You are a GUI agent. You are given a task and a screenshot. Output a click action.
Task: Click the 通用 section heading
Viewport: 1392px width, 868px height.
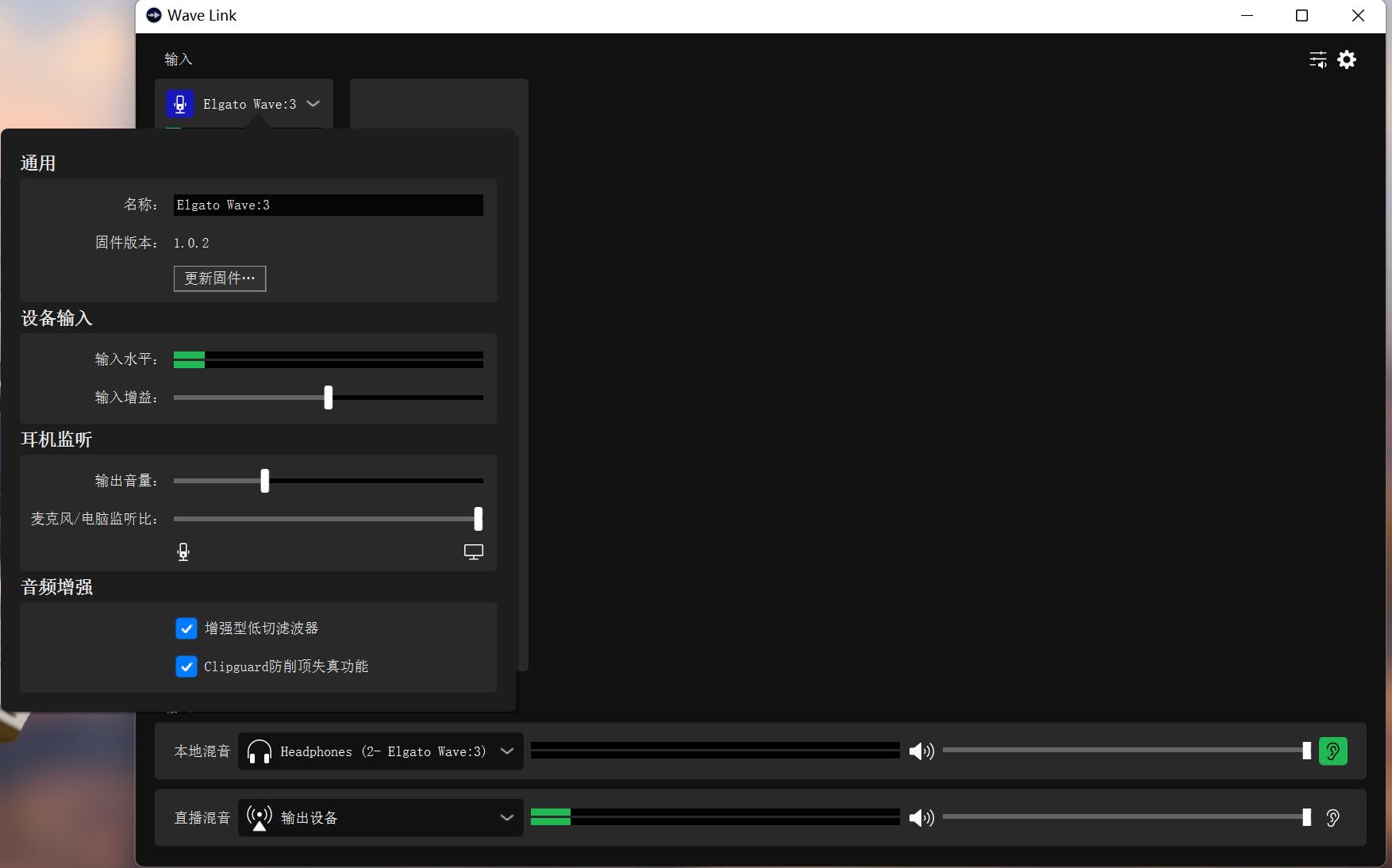coord(38,163)
